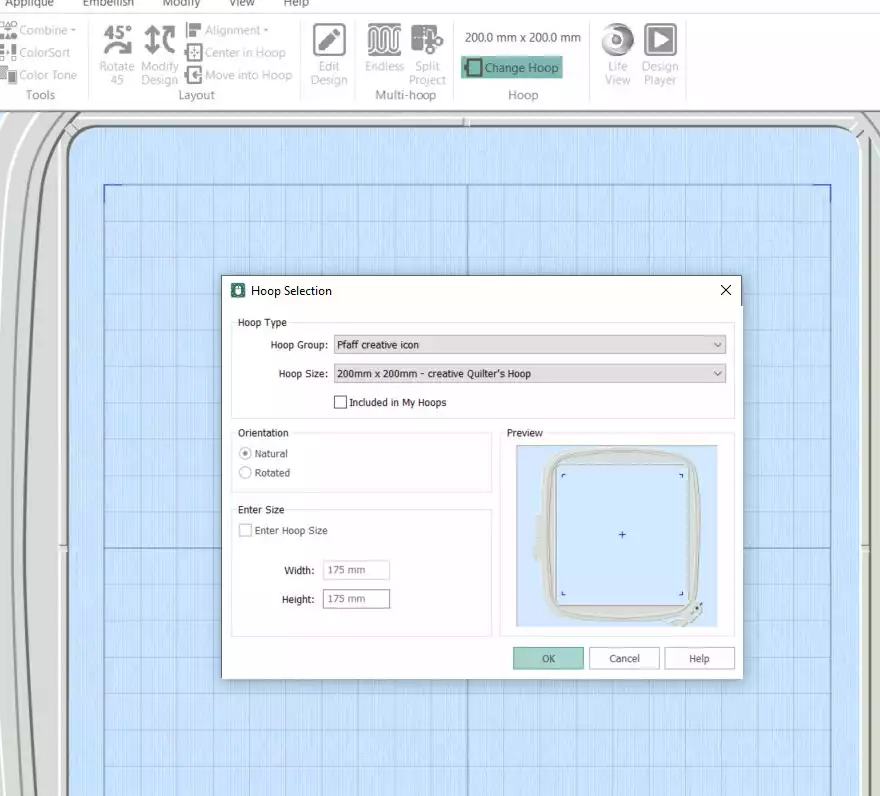Open the Modify Design tool
This screenshot has height=796, width=880.
point(159,54)
